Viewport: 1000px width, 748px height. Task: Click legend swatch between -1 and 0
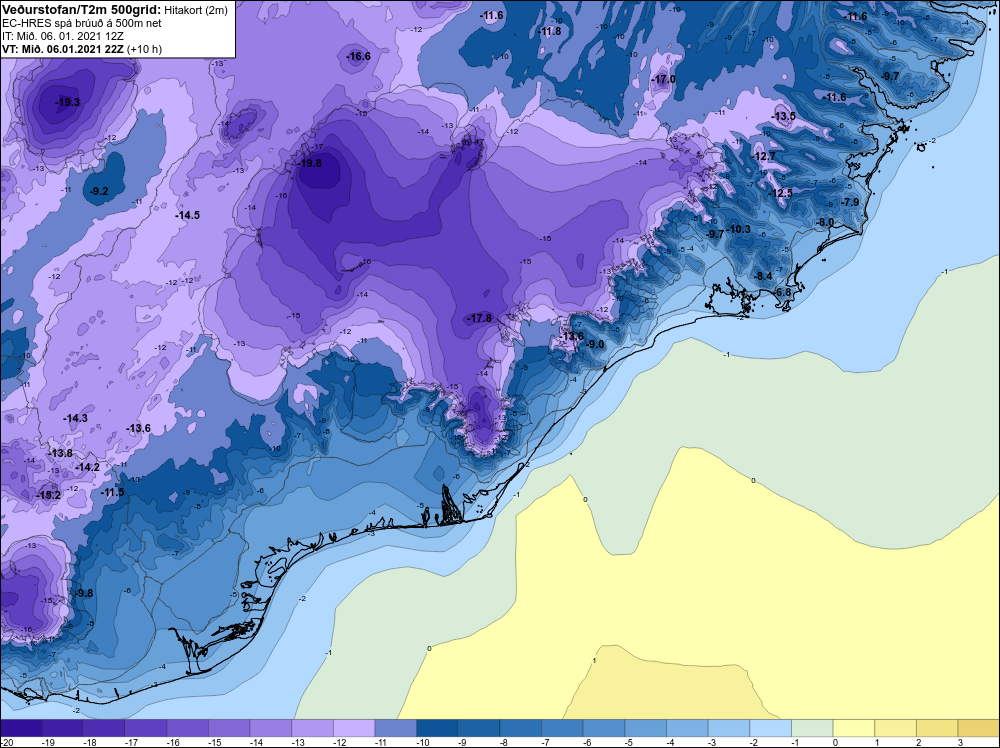(x=812, y=728)
